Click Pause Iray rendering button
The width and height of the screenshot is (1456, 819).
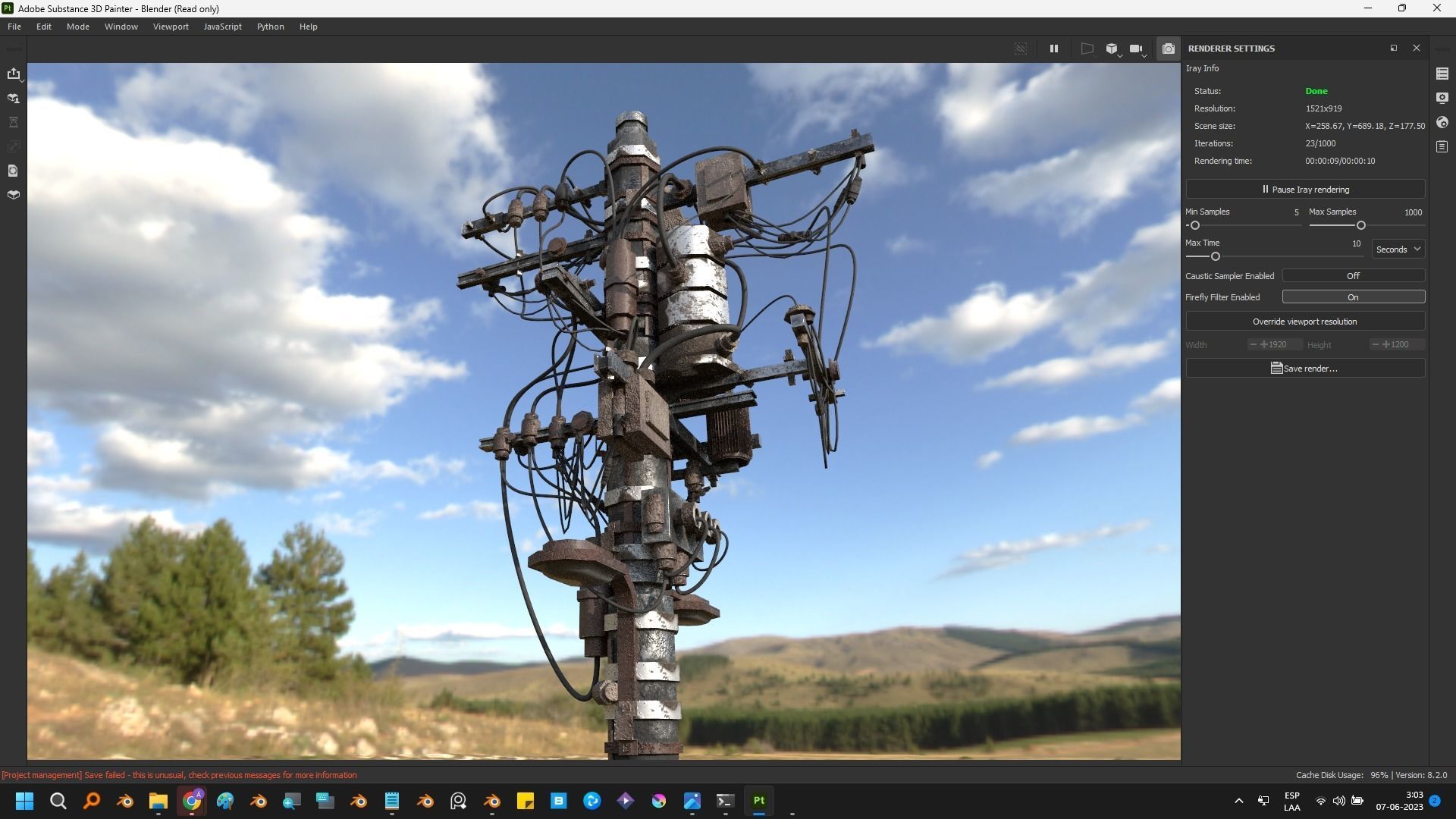point(1304,190)
